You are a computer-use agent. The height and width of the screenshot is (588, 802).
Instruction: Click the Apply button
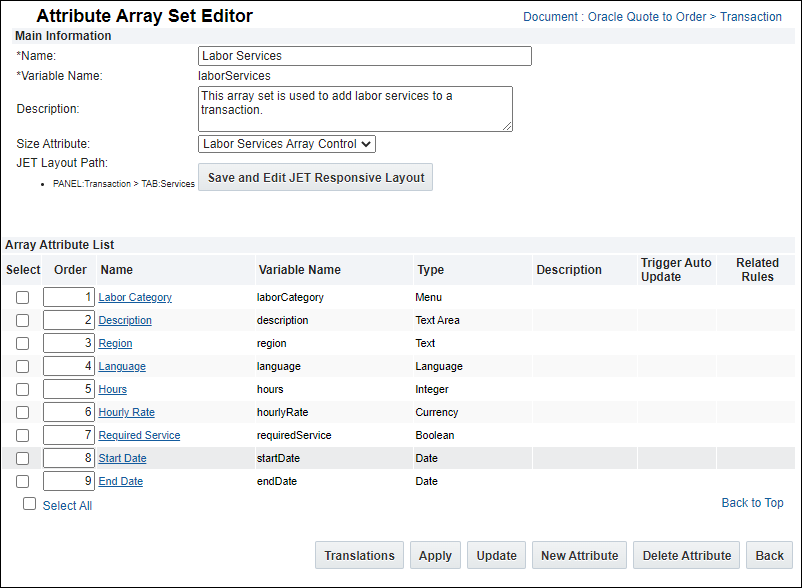(435, 555)
